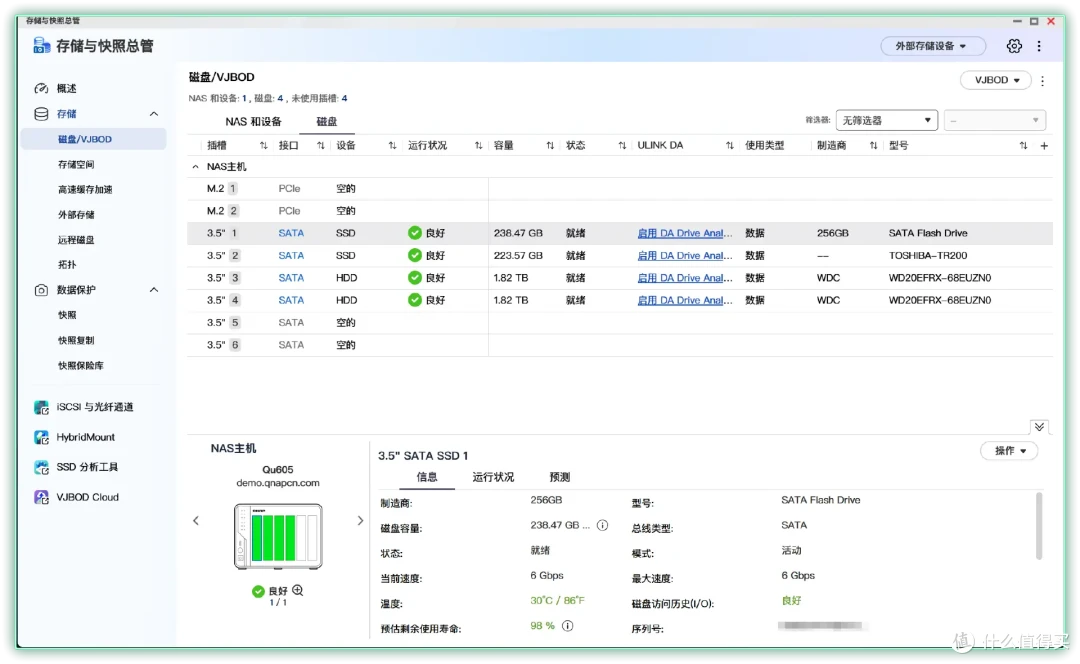The height and width of the screenshot is (664, 1080).
Task: Click SATA interface link for slot 3
Action: pos(291,278)
